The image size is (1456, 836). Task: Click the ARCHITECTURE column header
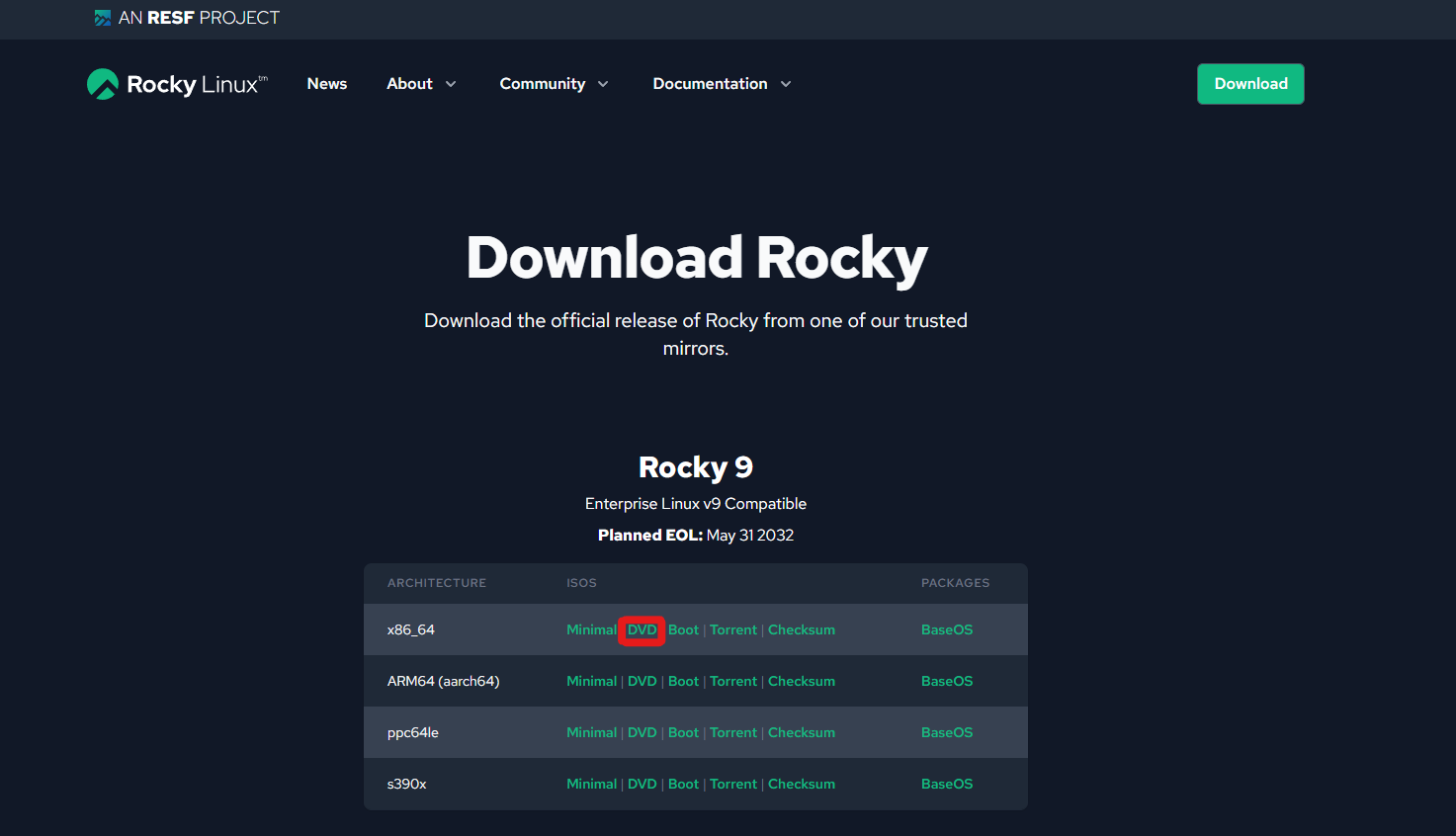(437, 583)
